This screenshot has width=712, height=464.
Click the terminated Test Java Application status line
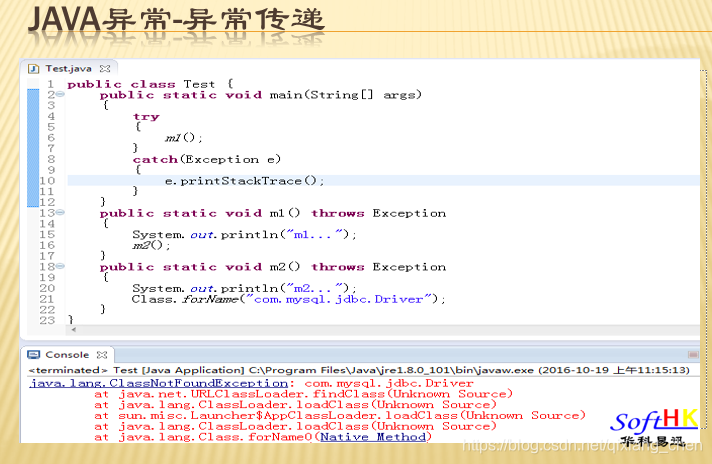(359, 370)
